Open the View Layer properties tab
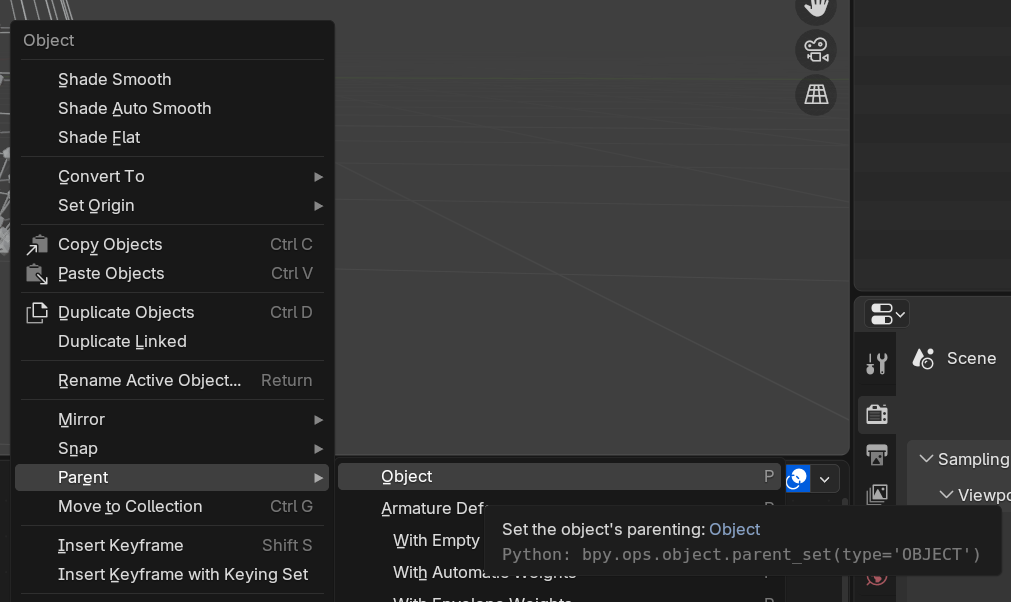1011x602 pixels. [x=876, y=494]
